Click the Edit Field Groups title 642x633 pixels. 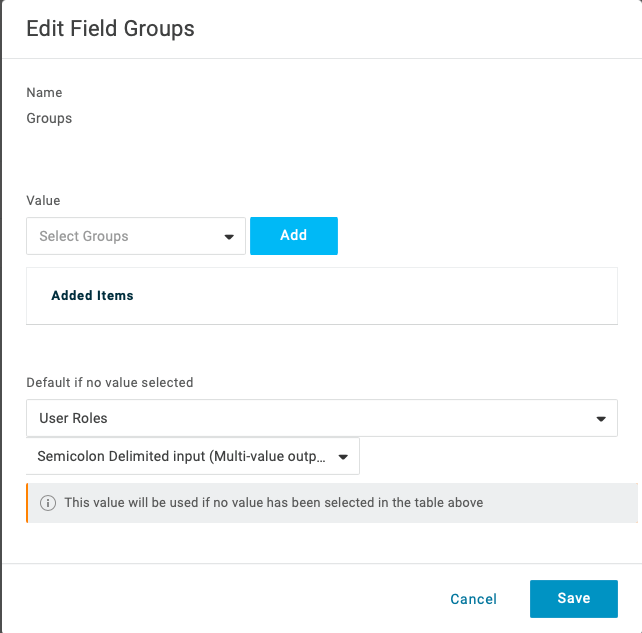pos(111,29)
